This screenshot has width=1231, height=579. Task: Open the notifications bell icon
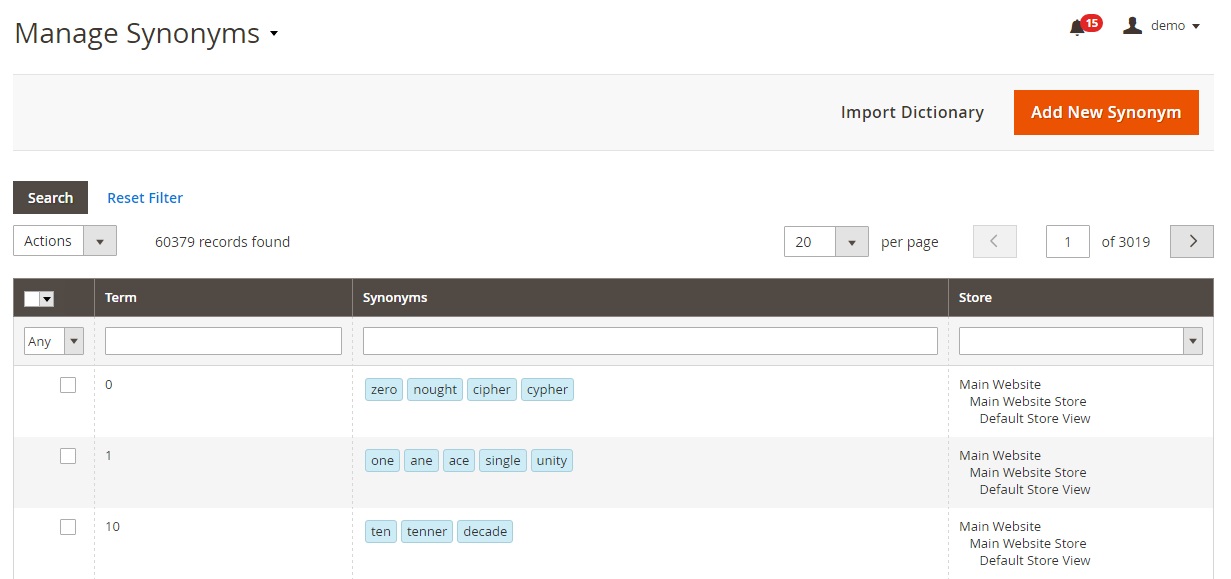tap(1077, 27)
